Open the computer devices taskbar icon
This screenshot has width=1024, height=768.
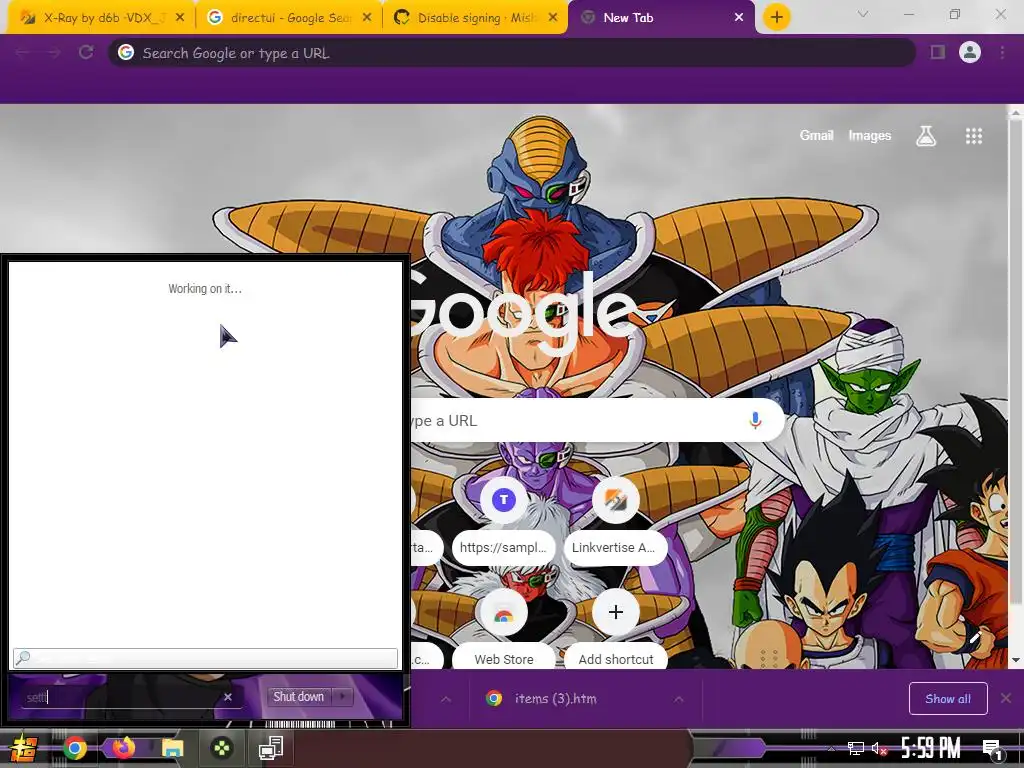(x=270, y=748)
